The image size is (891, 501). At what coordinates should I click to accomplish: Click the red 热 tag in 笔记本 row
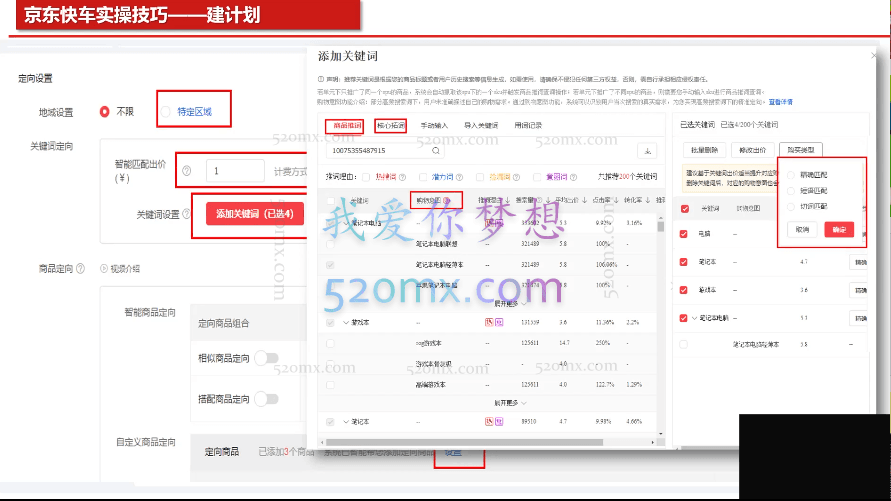tap(489, 421)
